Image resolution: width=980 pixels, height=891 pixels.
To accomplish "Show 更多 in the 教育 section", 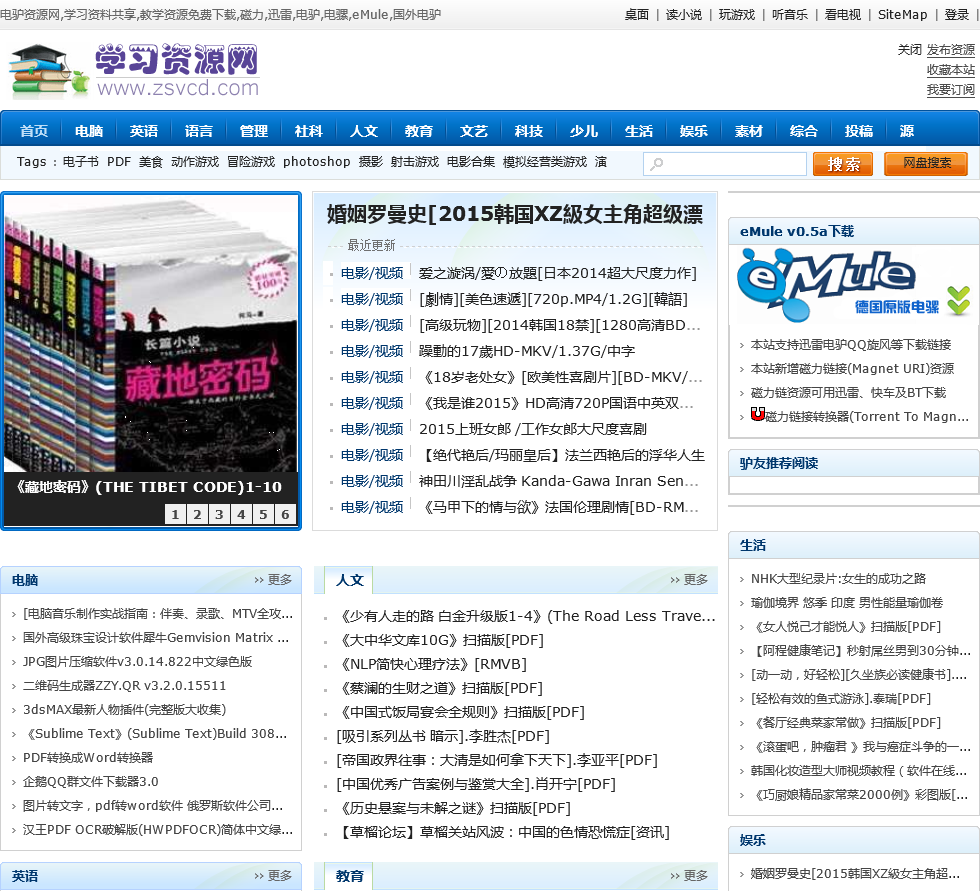I will (x=689, y=876).
